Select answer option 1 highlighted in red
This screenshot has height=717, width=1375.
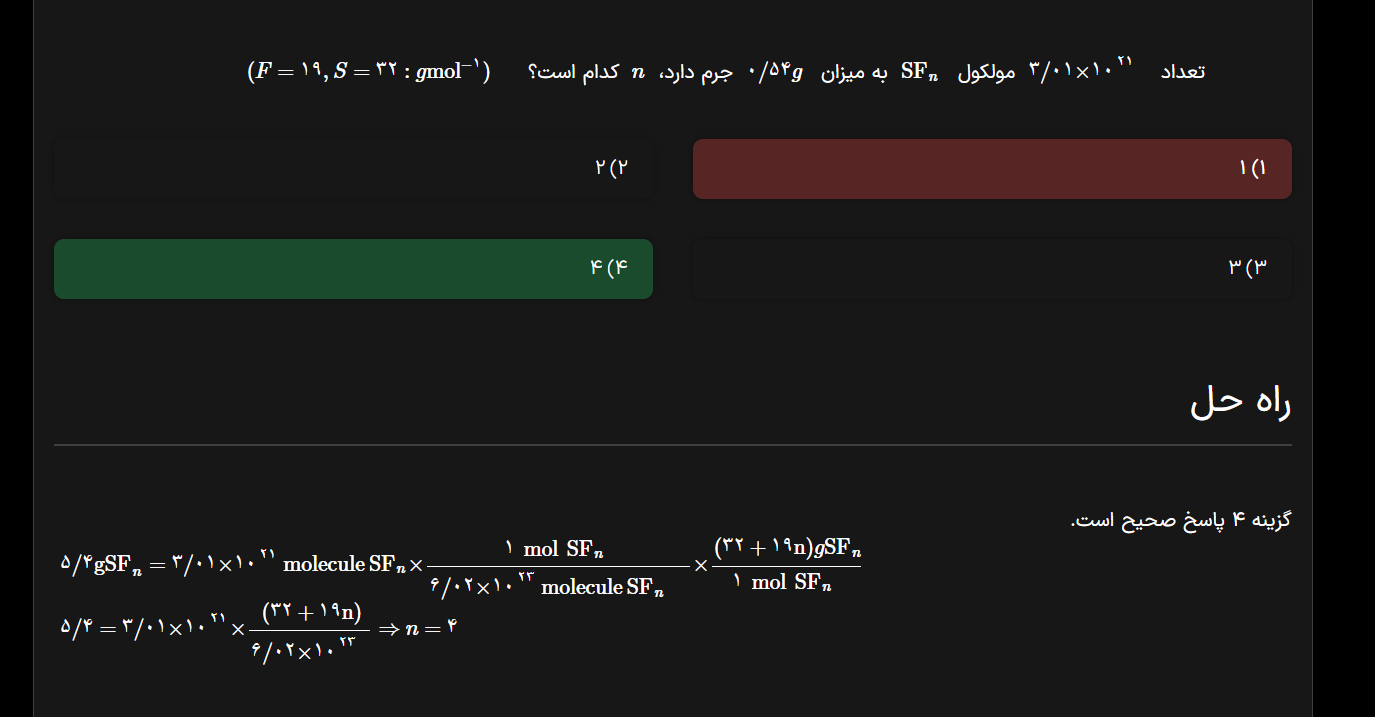click(992, 169)
